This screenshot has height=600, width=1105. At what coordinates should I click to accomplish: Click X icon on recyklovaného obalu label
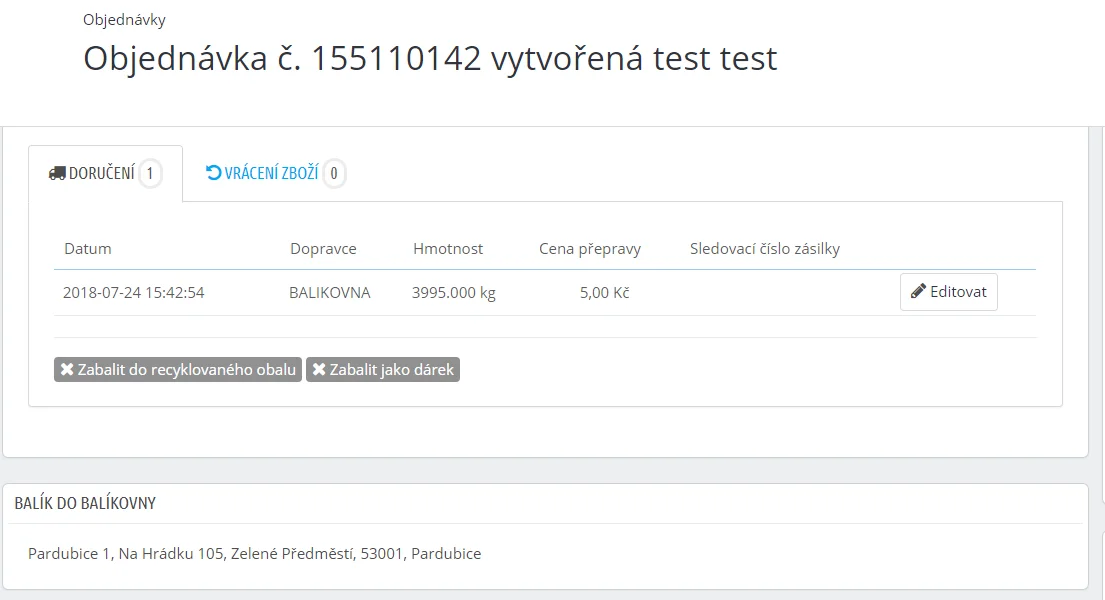pyautogui.click(x=67, y=370)
